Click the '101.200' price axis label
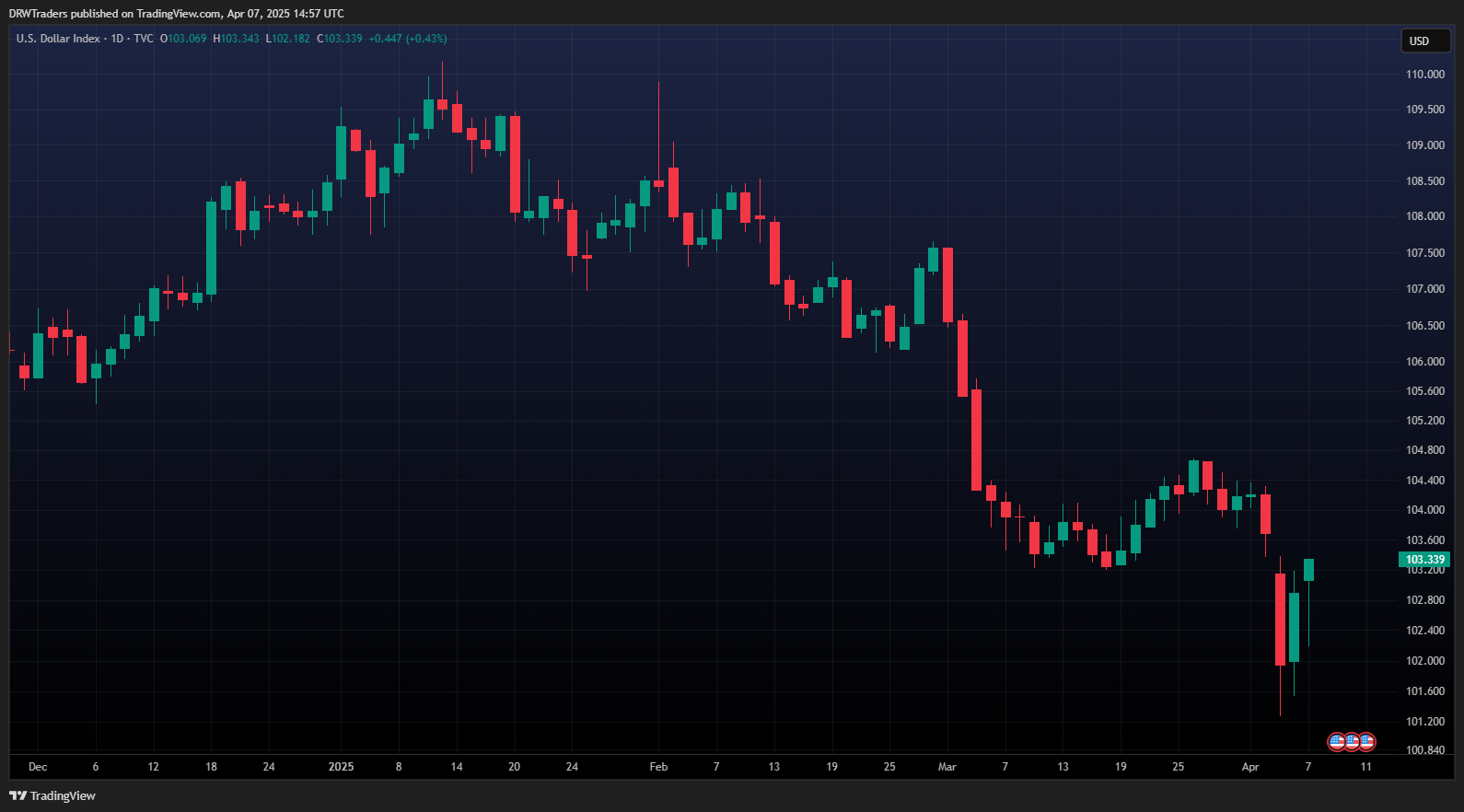The width and height of the screenshot is (1464, 812). [x=1424, y=722]
